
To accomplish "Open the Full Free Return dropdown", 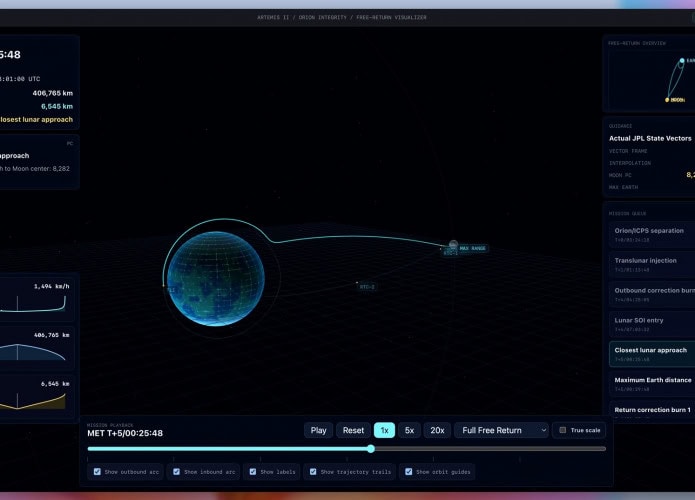I will tap(501, 430).
